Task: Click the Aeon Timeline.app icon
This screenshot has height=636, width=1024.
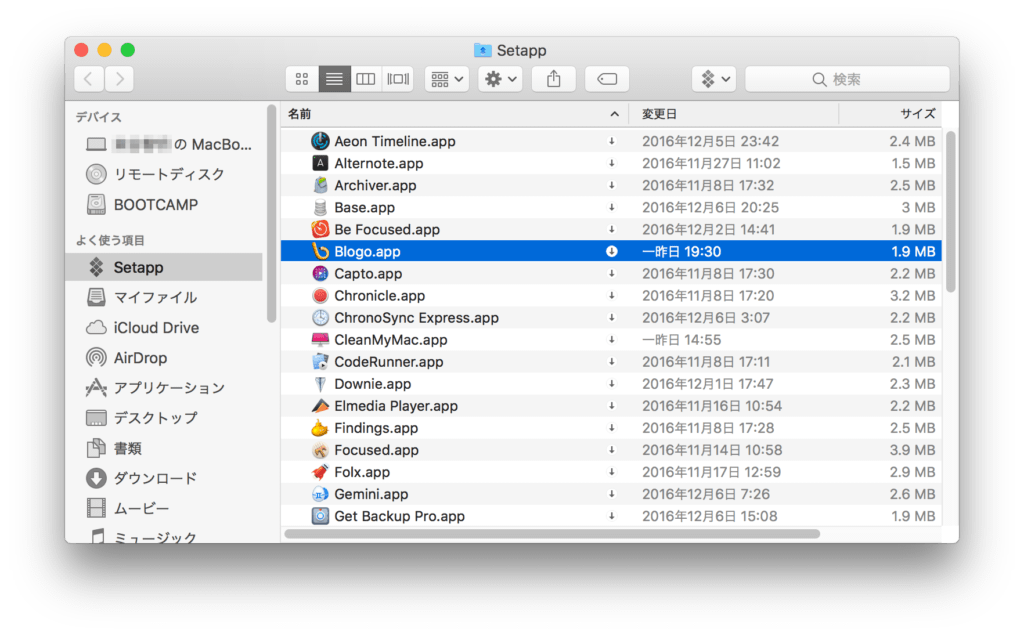Action: click(x=320, y=141)
